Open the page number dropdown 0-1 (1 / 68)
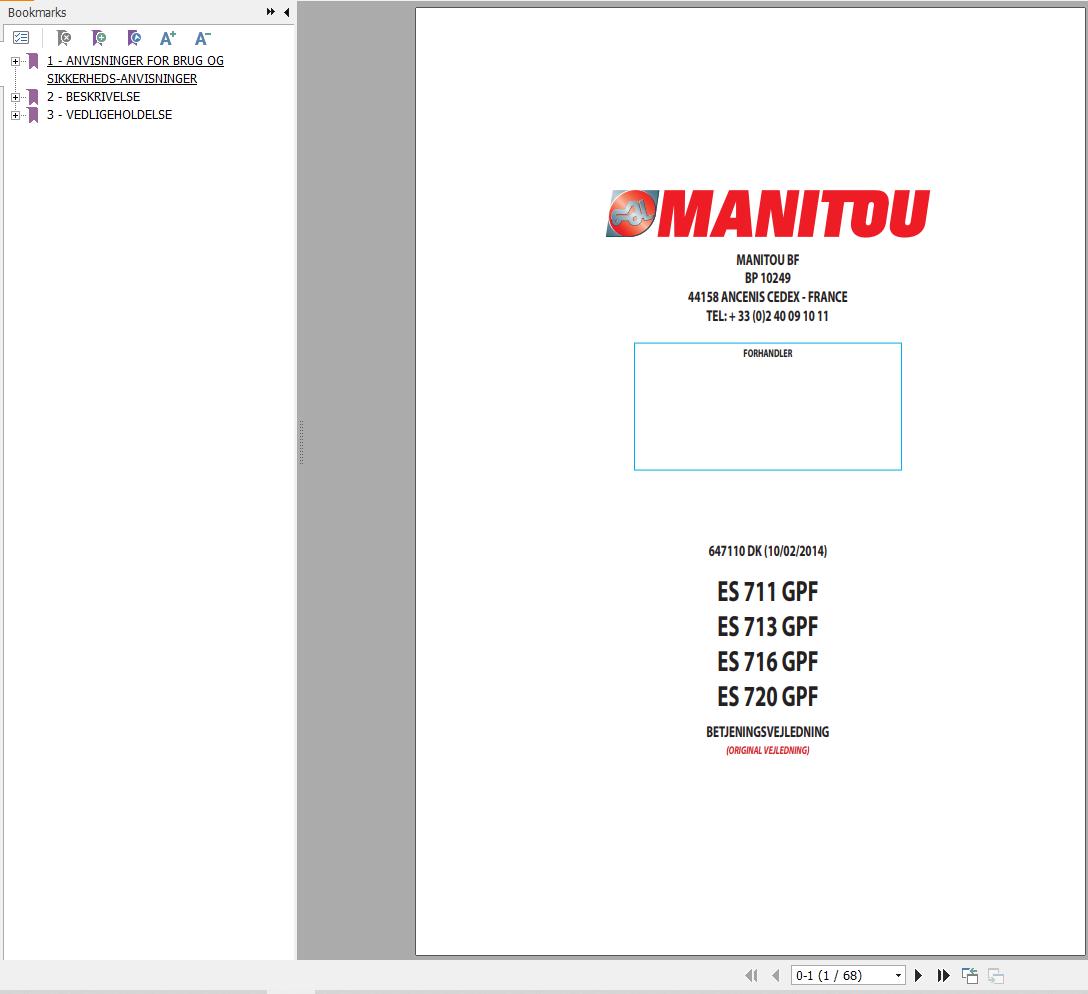1088x994 pixels. tap(898, 975)
